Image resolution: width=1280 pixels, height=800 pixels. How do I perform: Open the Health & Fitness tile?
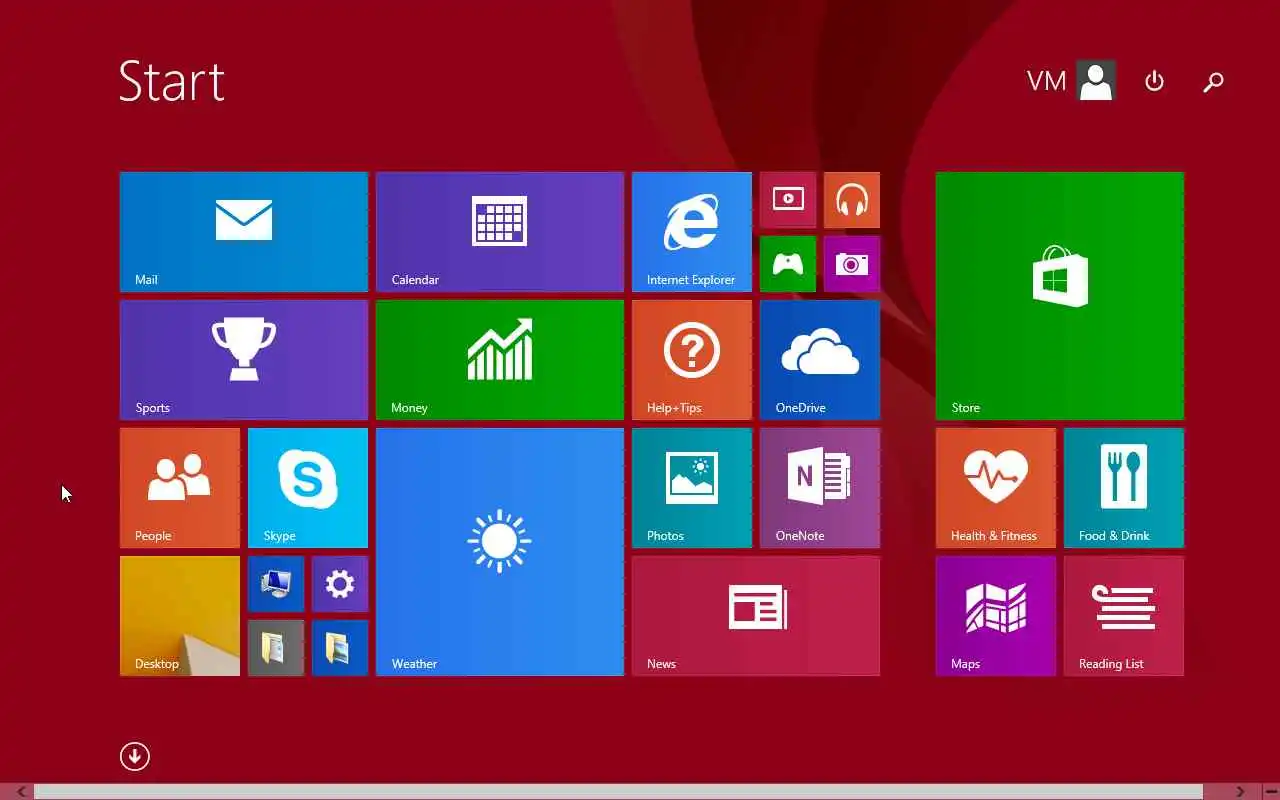tap(996, 488)
